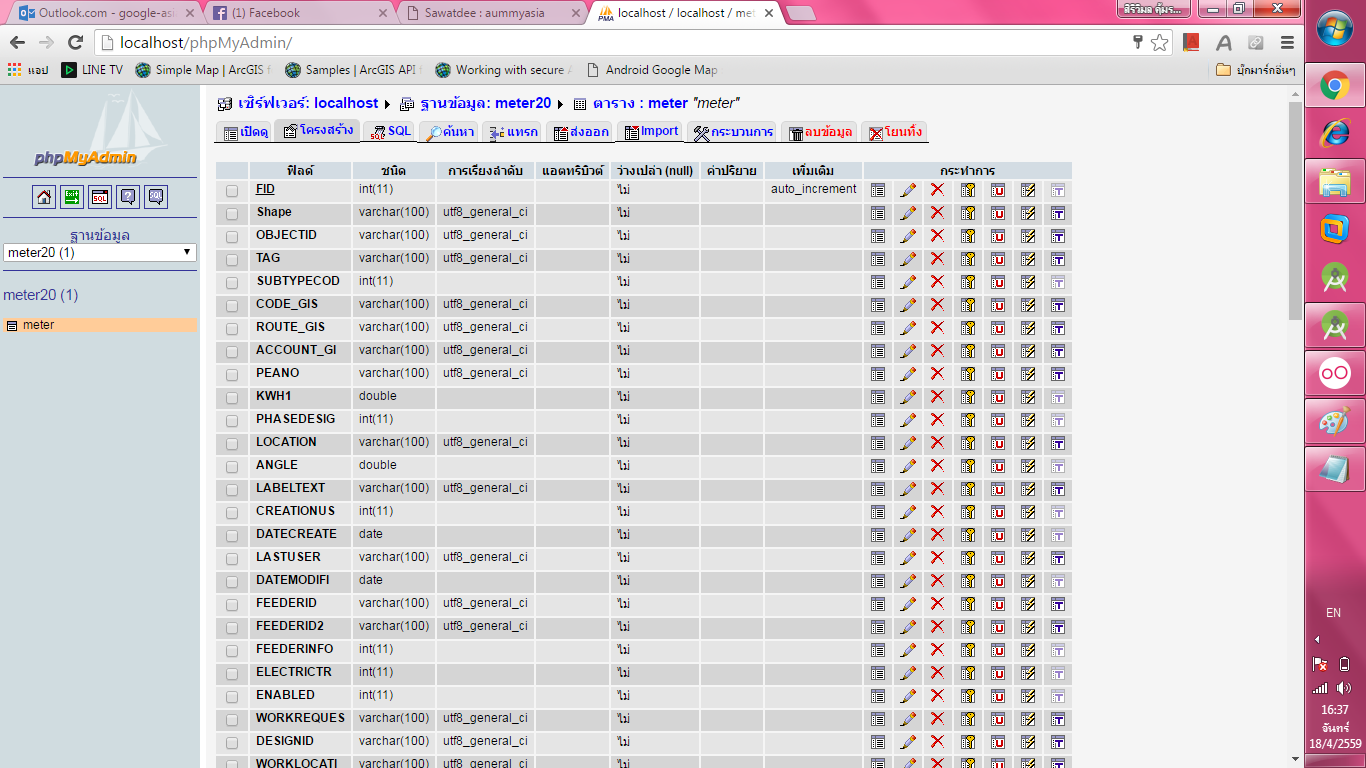This screenshot has height=768, width=1366.
Task: Tick the checkbox for Shape field
Action: (232, 213)
